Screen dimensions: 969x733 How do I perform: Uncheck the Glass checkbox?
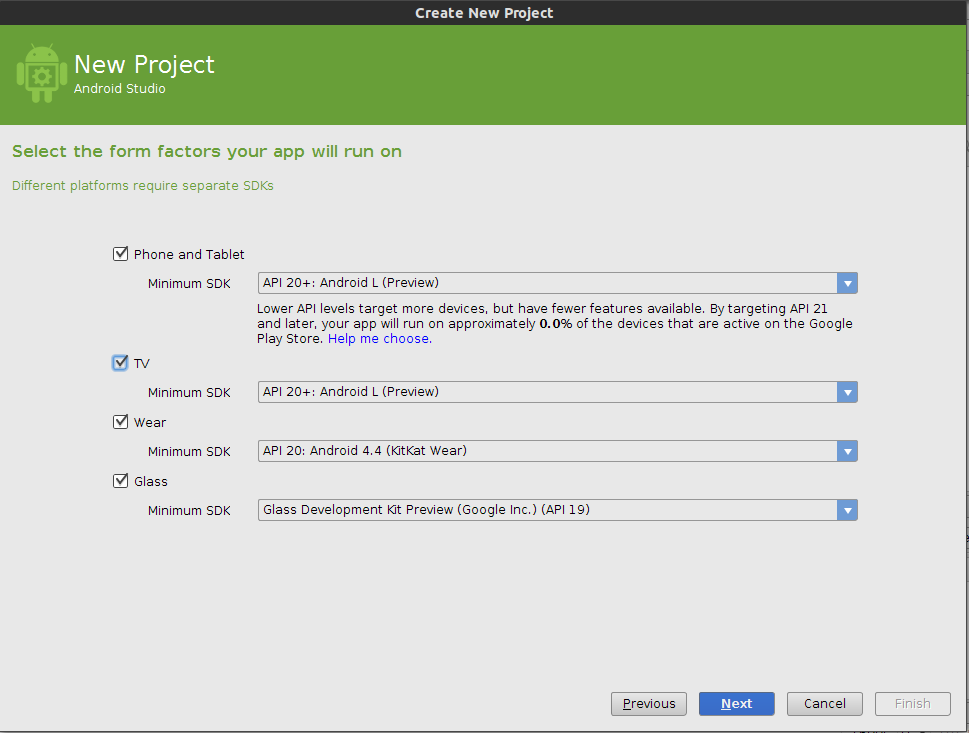[x=121, y=480]
